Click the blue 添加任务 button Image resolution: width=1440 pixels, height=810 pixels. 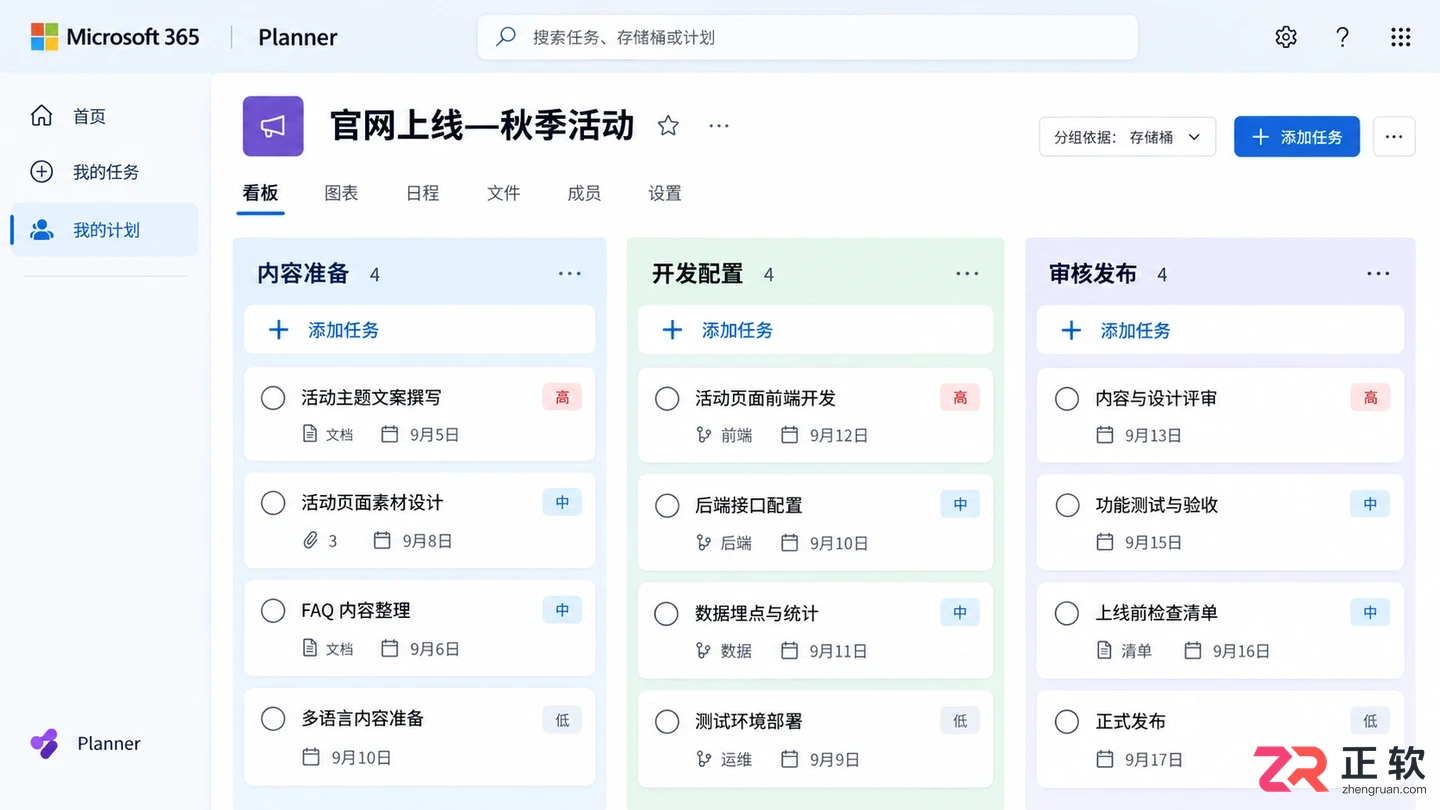coord(1296,137)
